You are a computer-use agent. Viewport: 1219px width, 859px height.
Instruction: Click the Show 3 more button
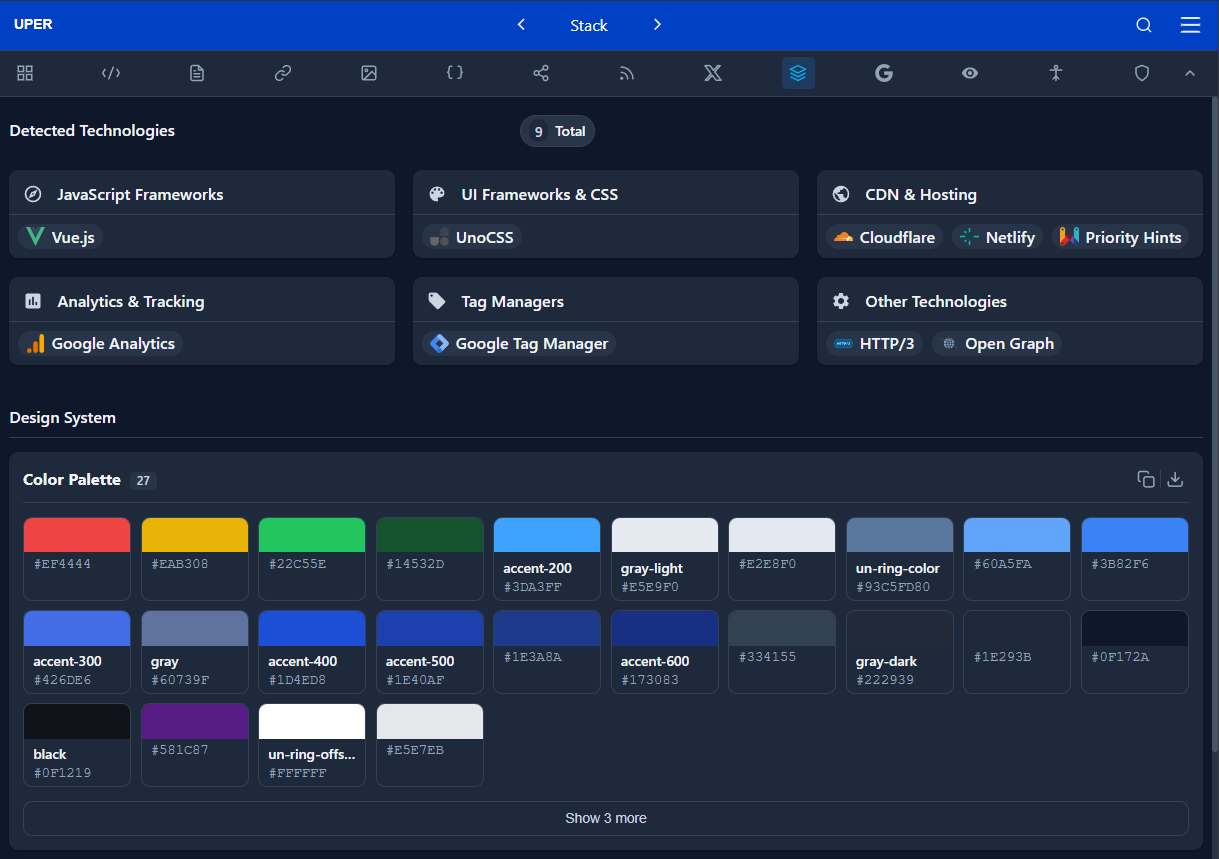click(605, 818)
